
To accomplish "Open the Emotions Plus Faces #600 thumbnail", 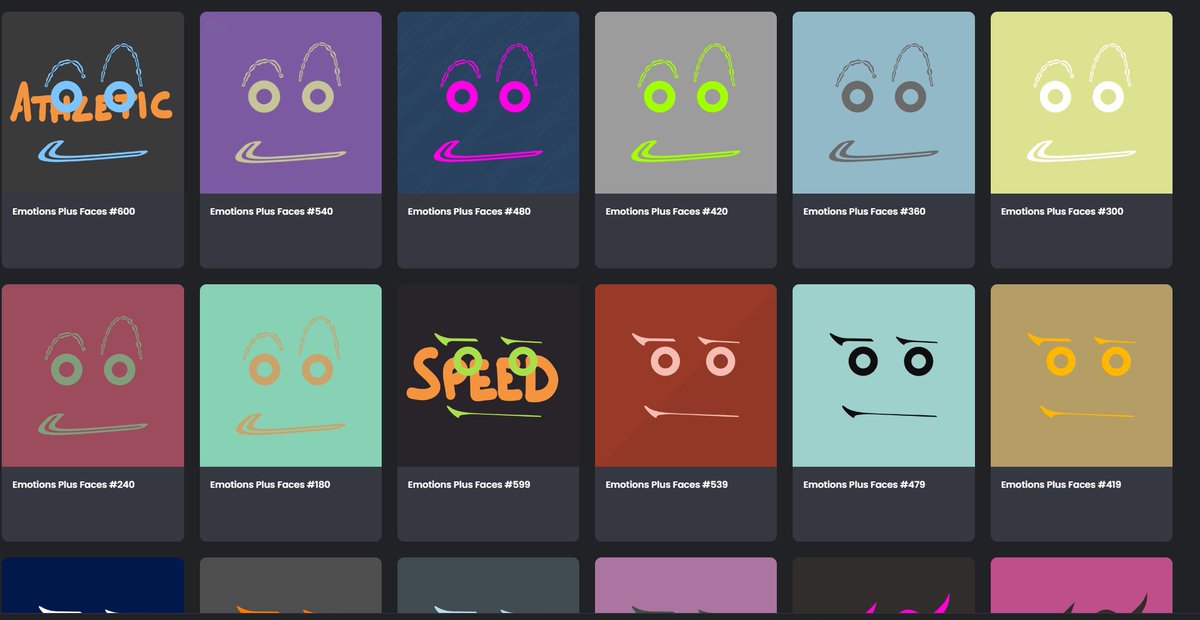I will (93, 103).
